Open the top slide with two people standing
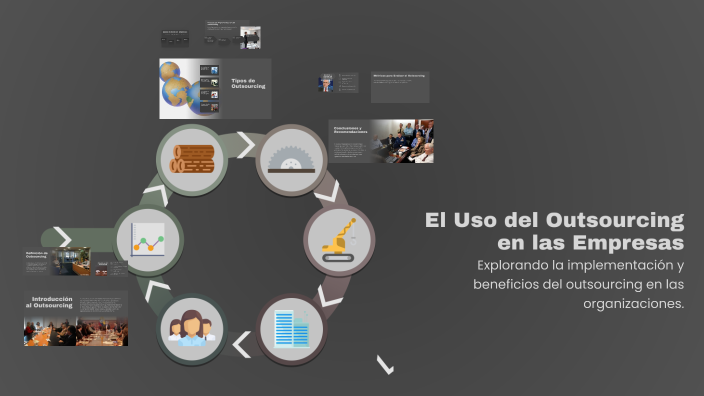704x396 pixels. (233, 35)
